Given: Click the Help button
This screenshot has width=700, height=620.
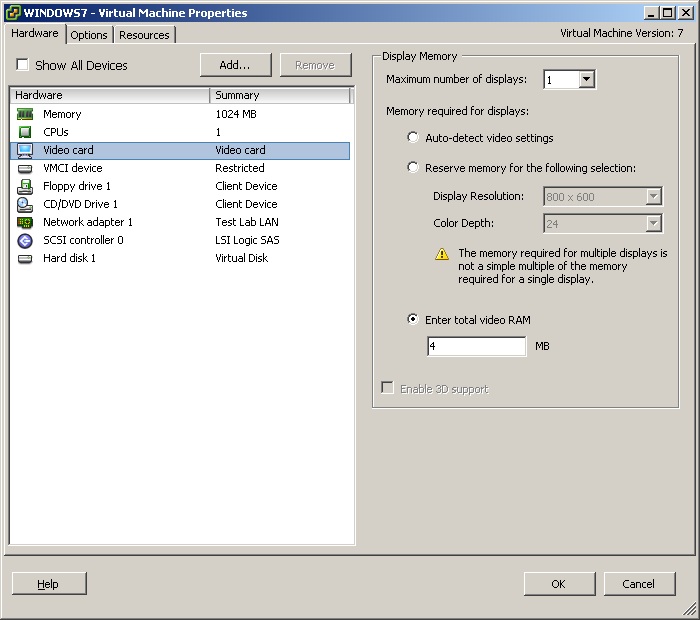Looking at the screenshot, I should tap(49, 584).
